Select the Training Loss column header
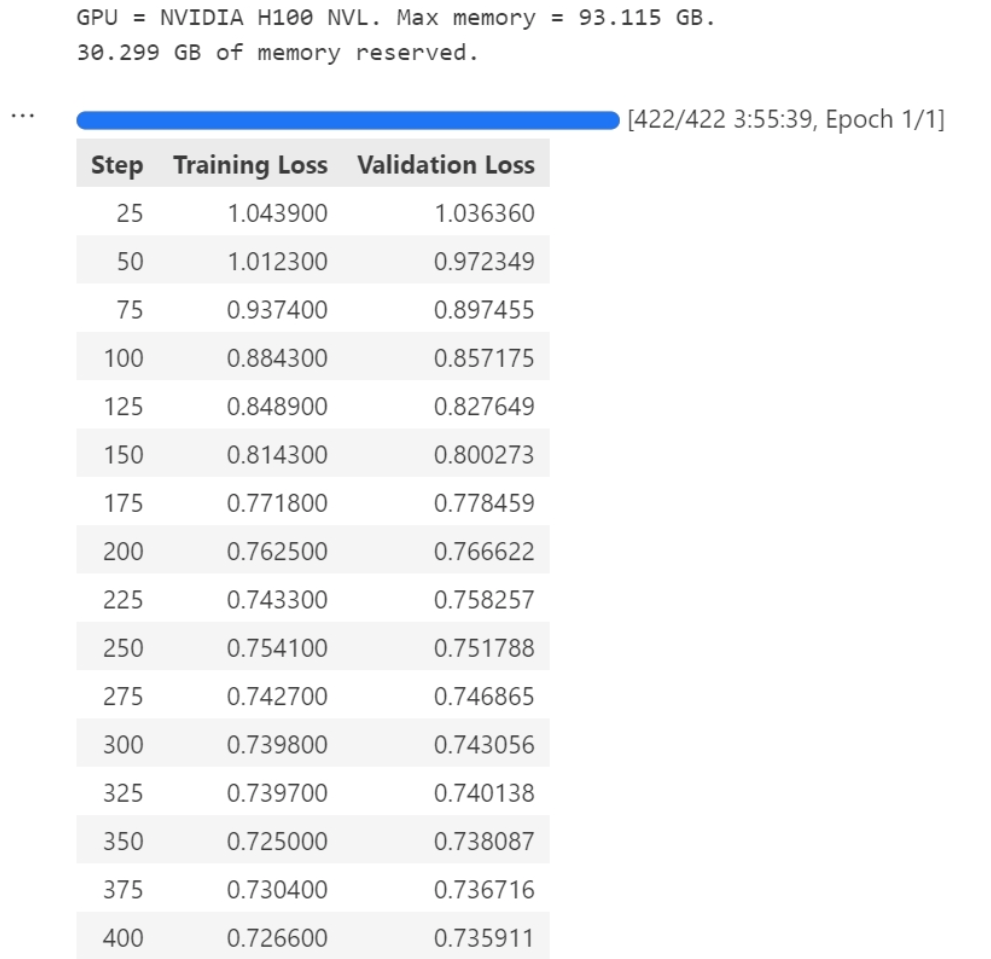Viewport: 991px width, 959px height. (x=250, y=164)
